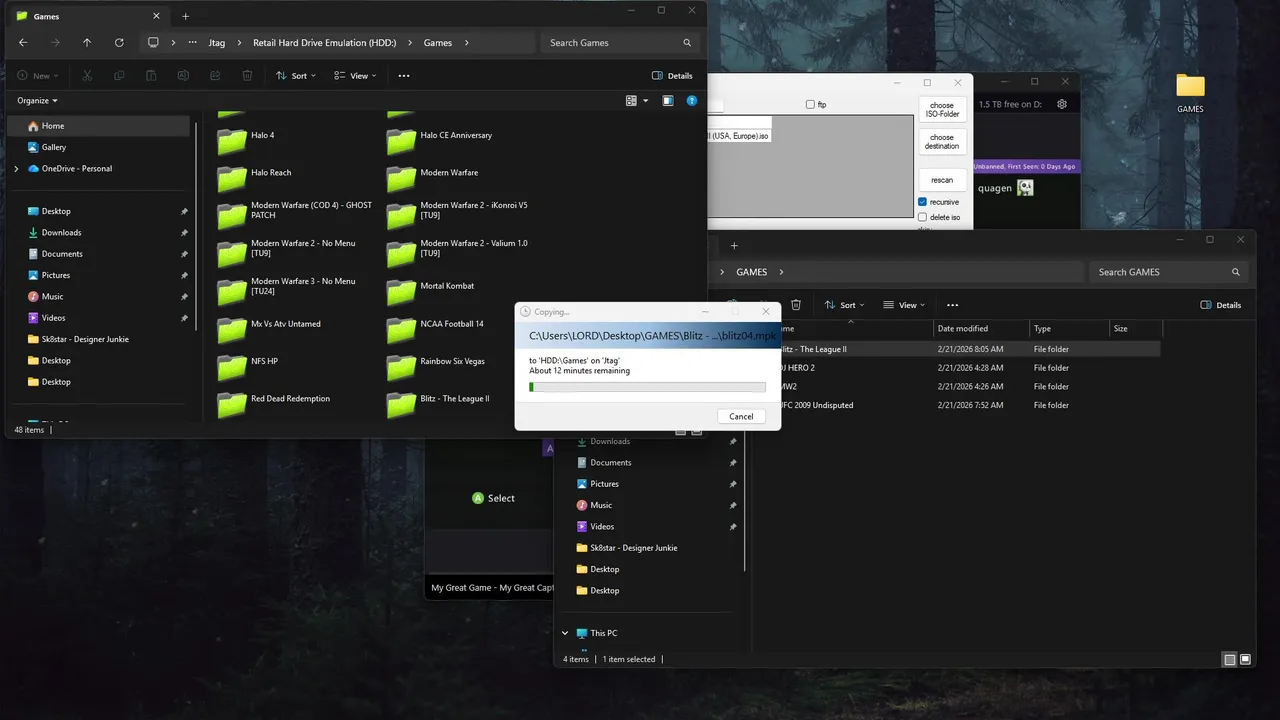The image size is (1280, 720).
Task: Click the Copy icon in Games toolbar
Action: pos(119,76)
